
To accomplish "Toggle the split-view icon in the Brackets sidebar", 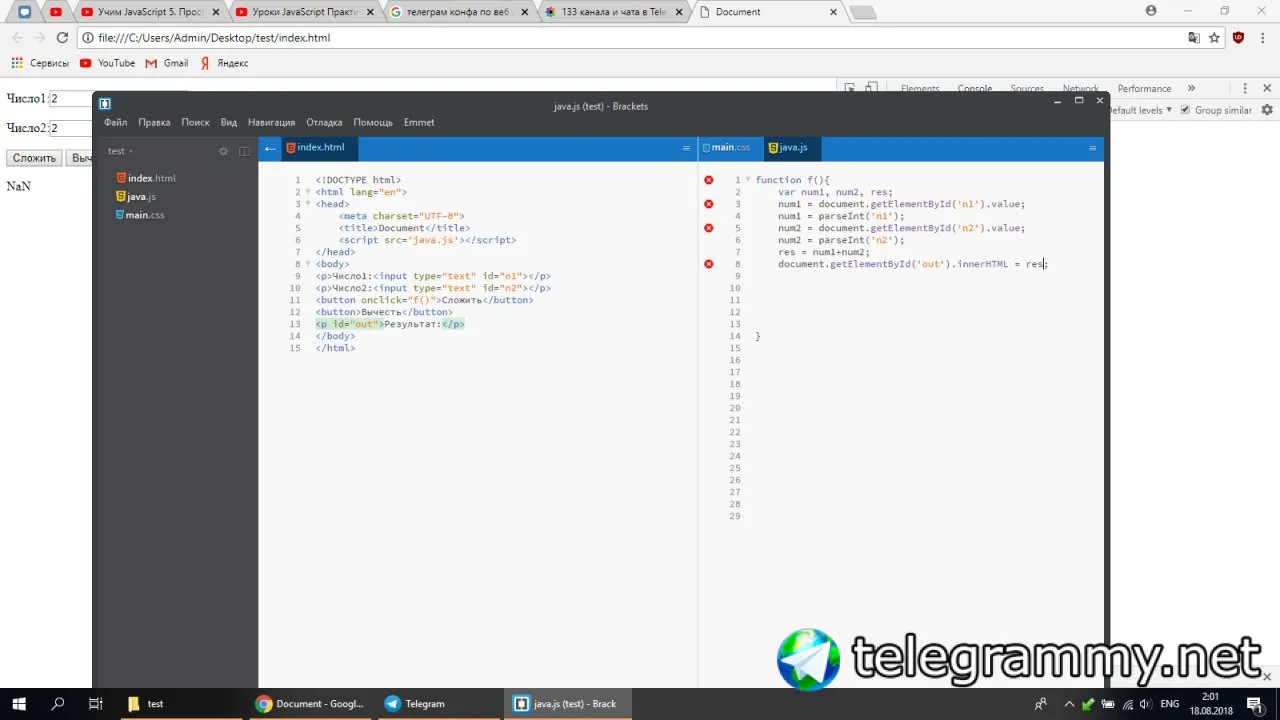I will tap(244, 151).
